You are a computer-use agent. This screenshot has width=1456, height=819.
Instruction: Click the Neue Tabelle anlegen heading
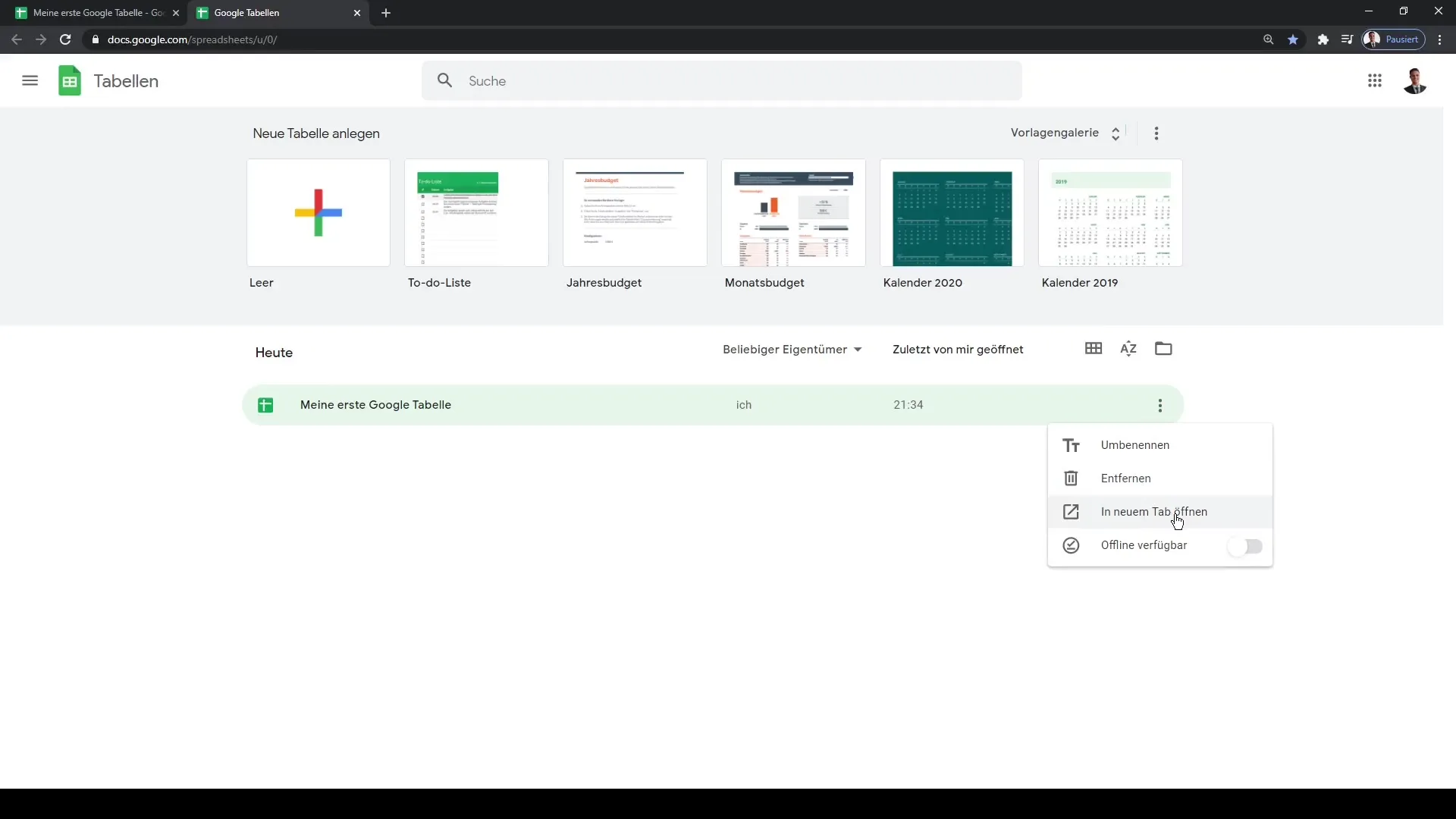tap(316, 133)
